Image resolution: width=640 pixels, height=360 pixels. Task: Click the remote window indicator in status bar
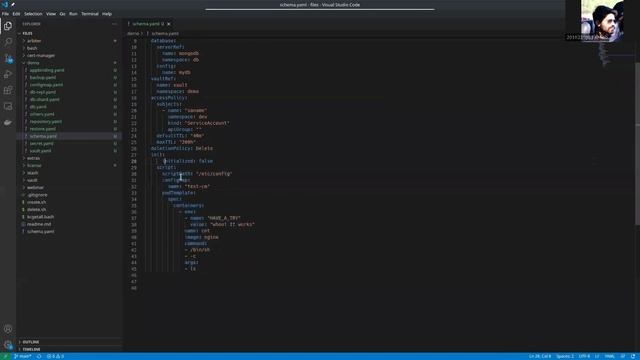click(5, 356)
